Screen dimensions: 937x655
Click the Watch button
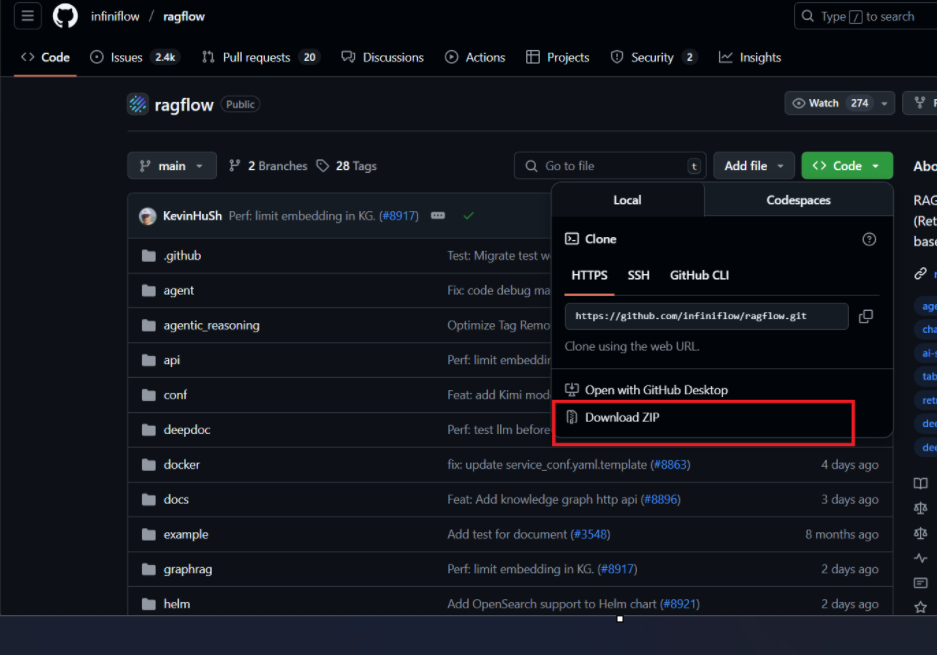830,103
